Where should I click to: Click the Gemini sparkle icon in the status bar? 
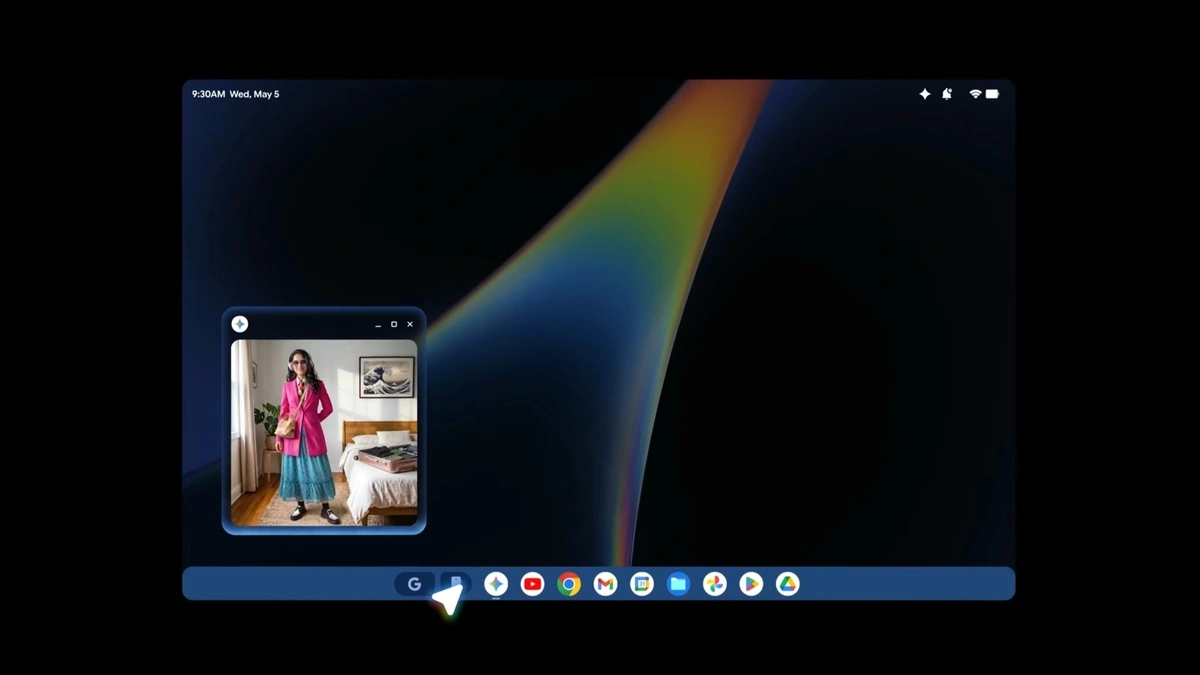point(924,94)
